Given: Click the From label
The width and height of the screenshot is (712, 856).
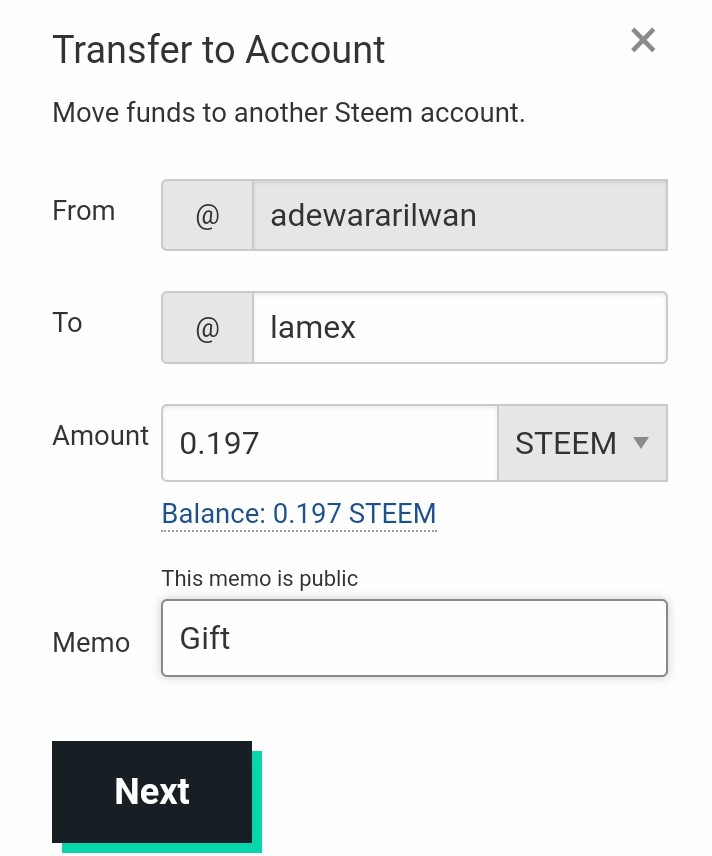Looking at the screenshot, I should coord(84,211).
